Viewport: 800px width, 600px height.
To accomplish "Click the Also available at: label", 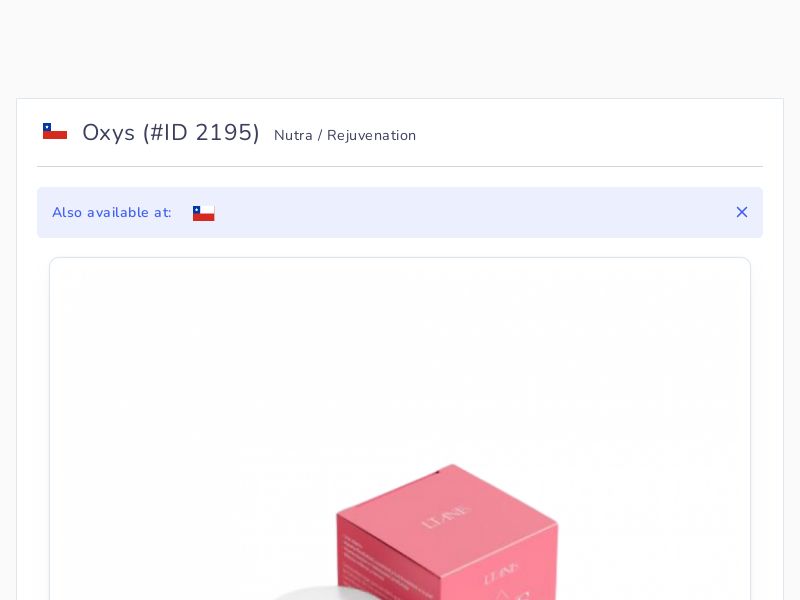I will pos(112,212).
